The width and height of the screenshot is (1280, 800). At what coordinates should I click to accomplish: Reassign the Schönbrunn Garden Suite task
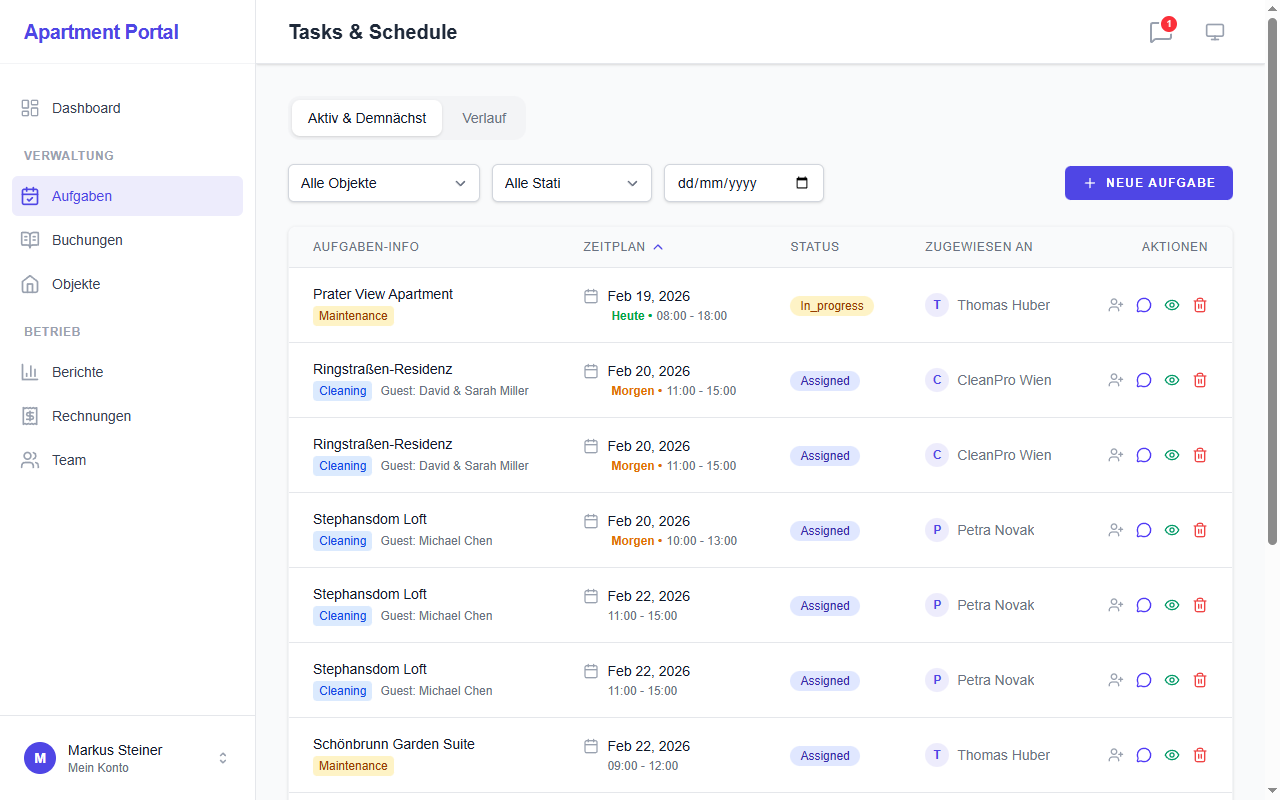pos(1116,755)
